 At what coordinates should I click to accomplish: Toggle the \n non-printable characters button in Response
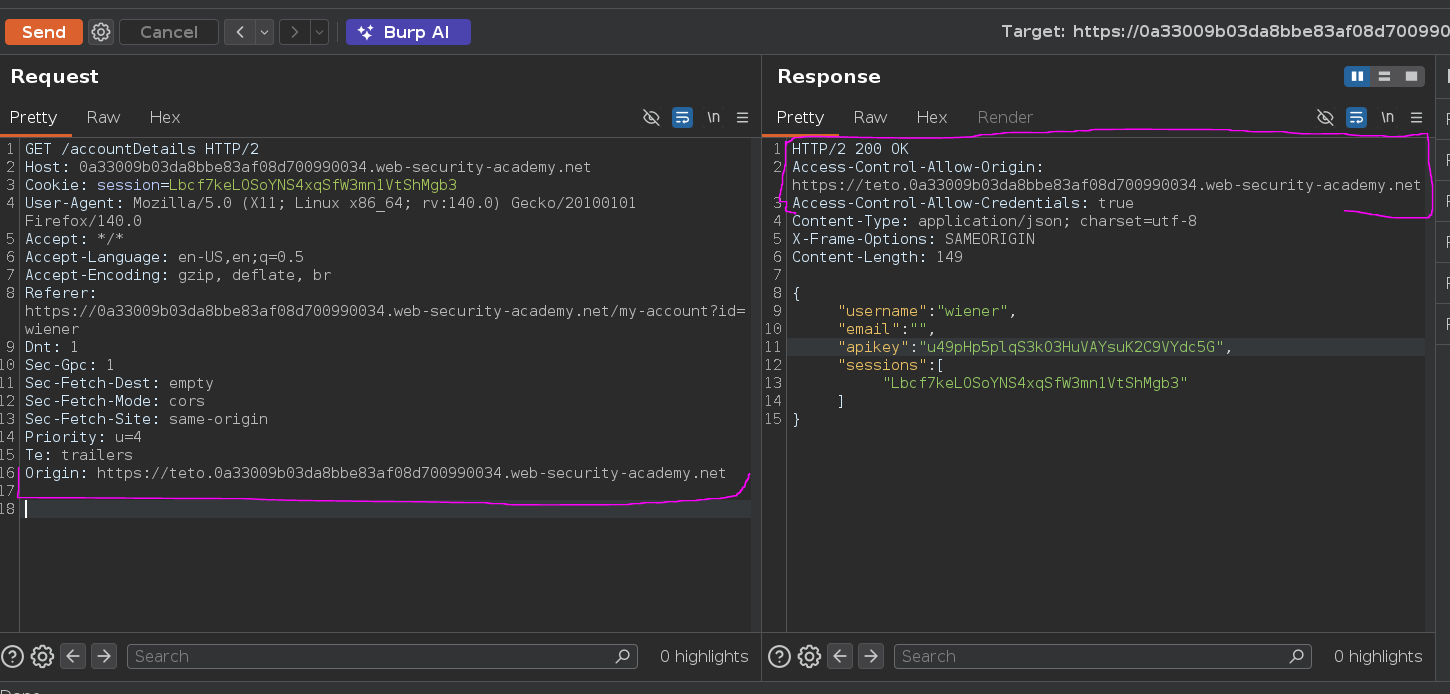(1387, 117)
